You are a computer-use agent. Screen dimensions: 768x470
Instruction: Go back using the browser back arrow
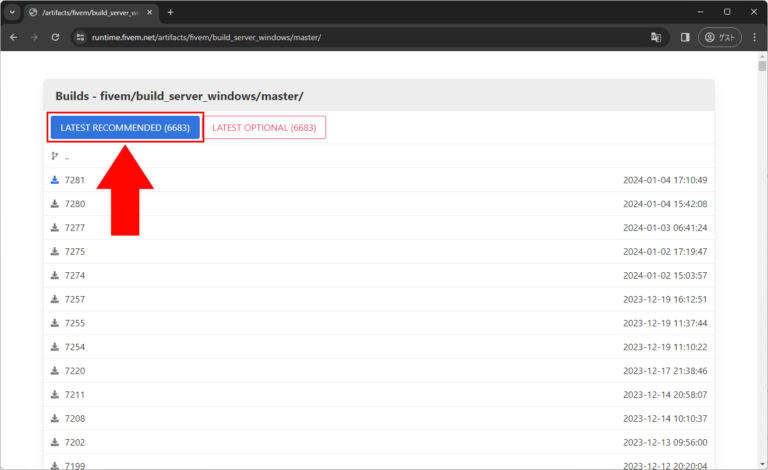pos(14,37)
